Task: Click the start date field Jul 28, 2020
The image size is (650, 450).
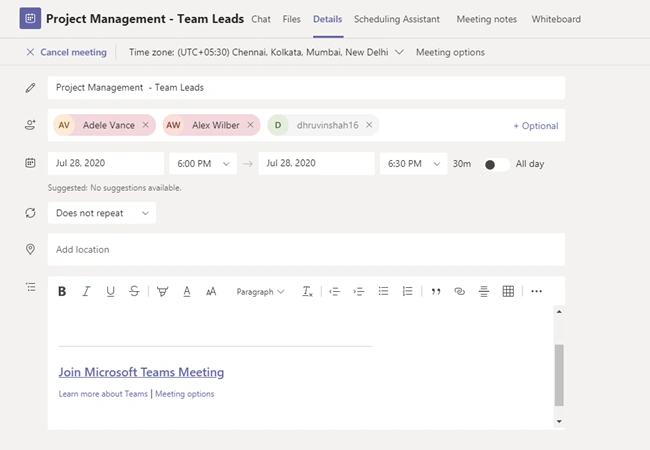Action: pos(106,163)
